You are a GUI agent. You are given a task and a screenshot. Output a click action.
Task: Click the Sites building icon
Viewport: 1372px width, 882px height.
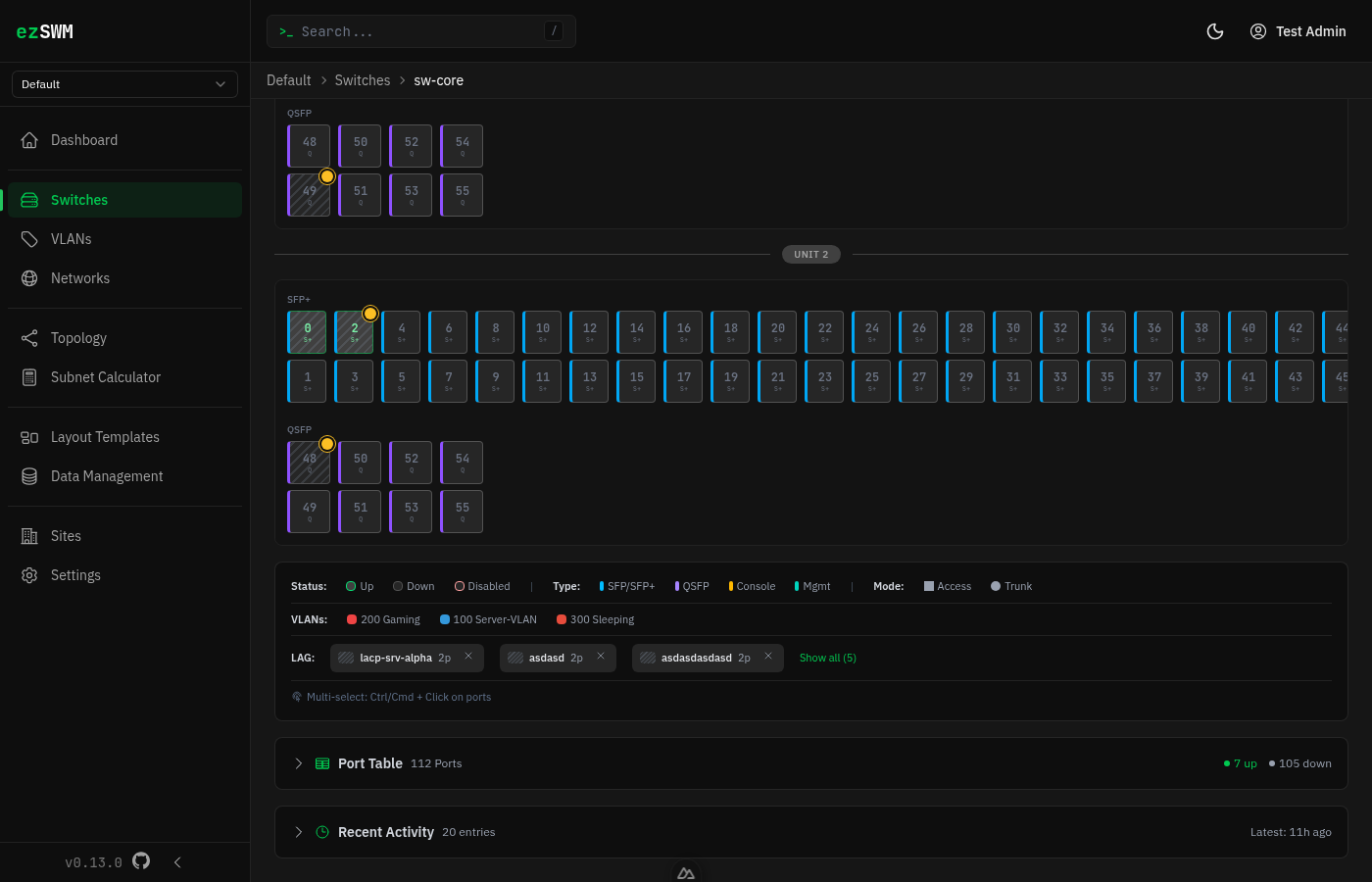click(x=29, y=536)
